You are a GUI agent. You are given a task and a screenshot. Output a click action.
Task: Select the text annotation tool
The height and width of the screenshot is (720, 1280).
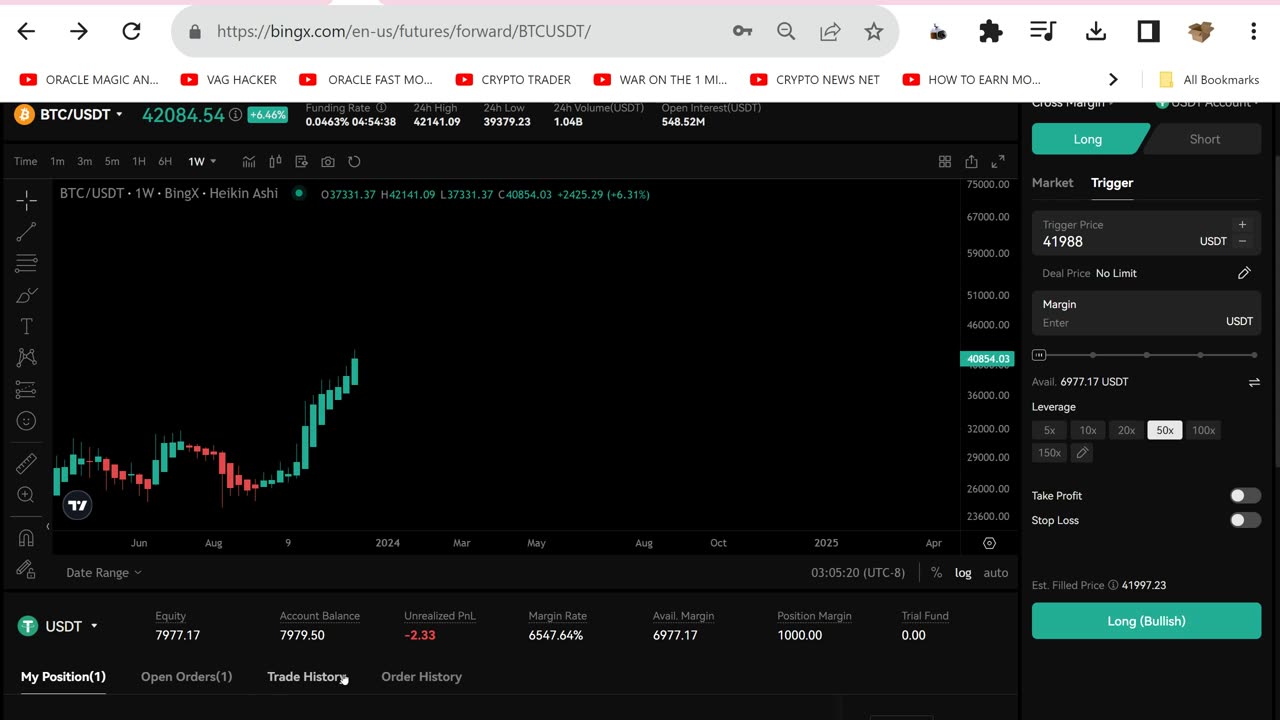[27, 326]
